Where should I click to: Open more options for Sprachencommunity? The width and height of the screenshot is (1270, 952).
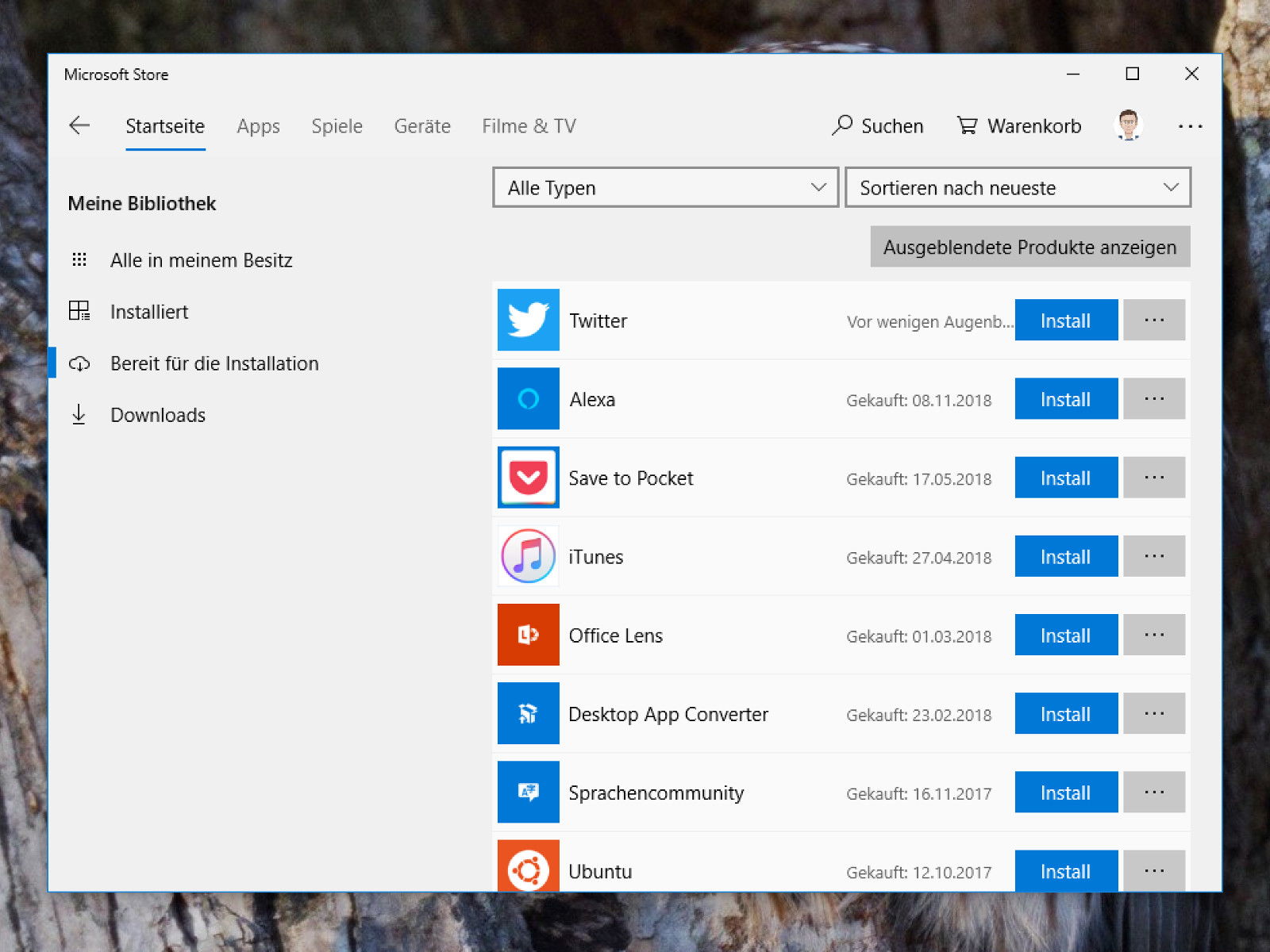1155,792
